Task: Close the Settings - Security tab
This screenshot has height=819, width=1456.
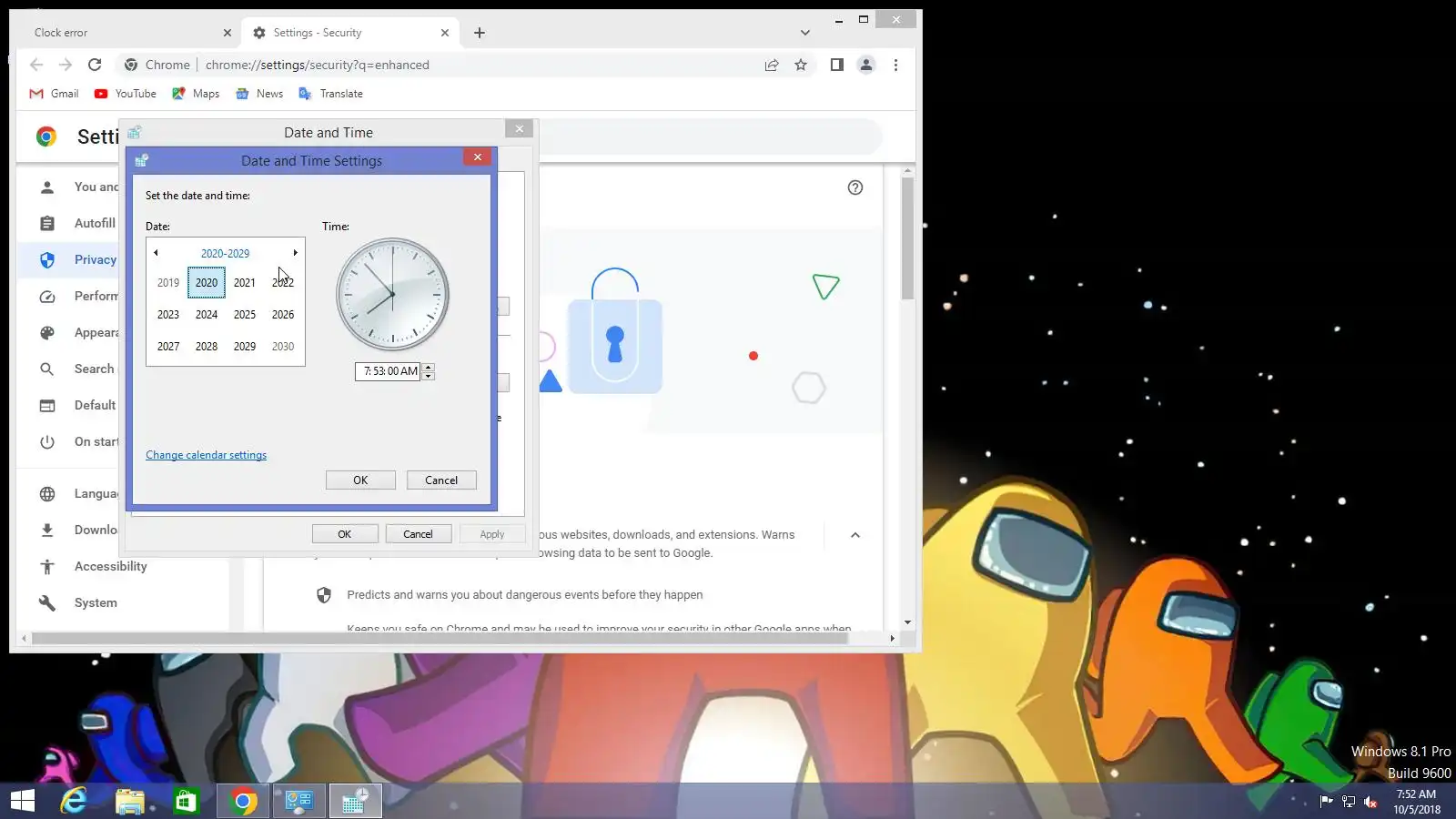Action: (x=445, y=33)
